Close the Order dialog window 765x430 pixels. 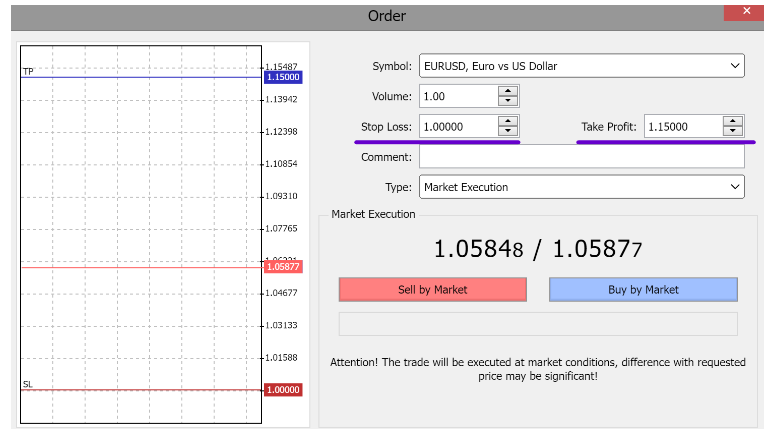tap(746, 12)
